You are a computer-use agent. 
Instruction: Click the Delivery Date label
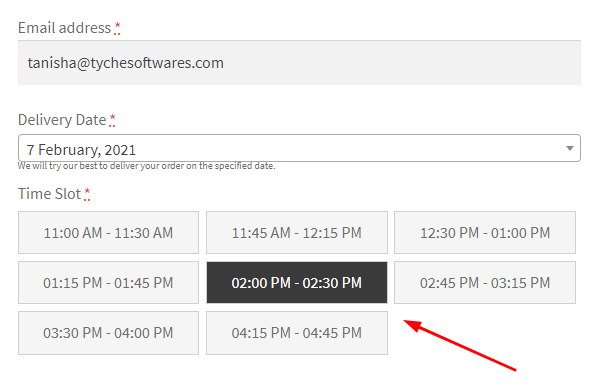(62, 120)
